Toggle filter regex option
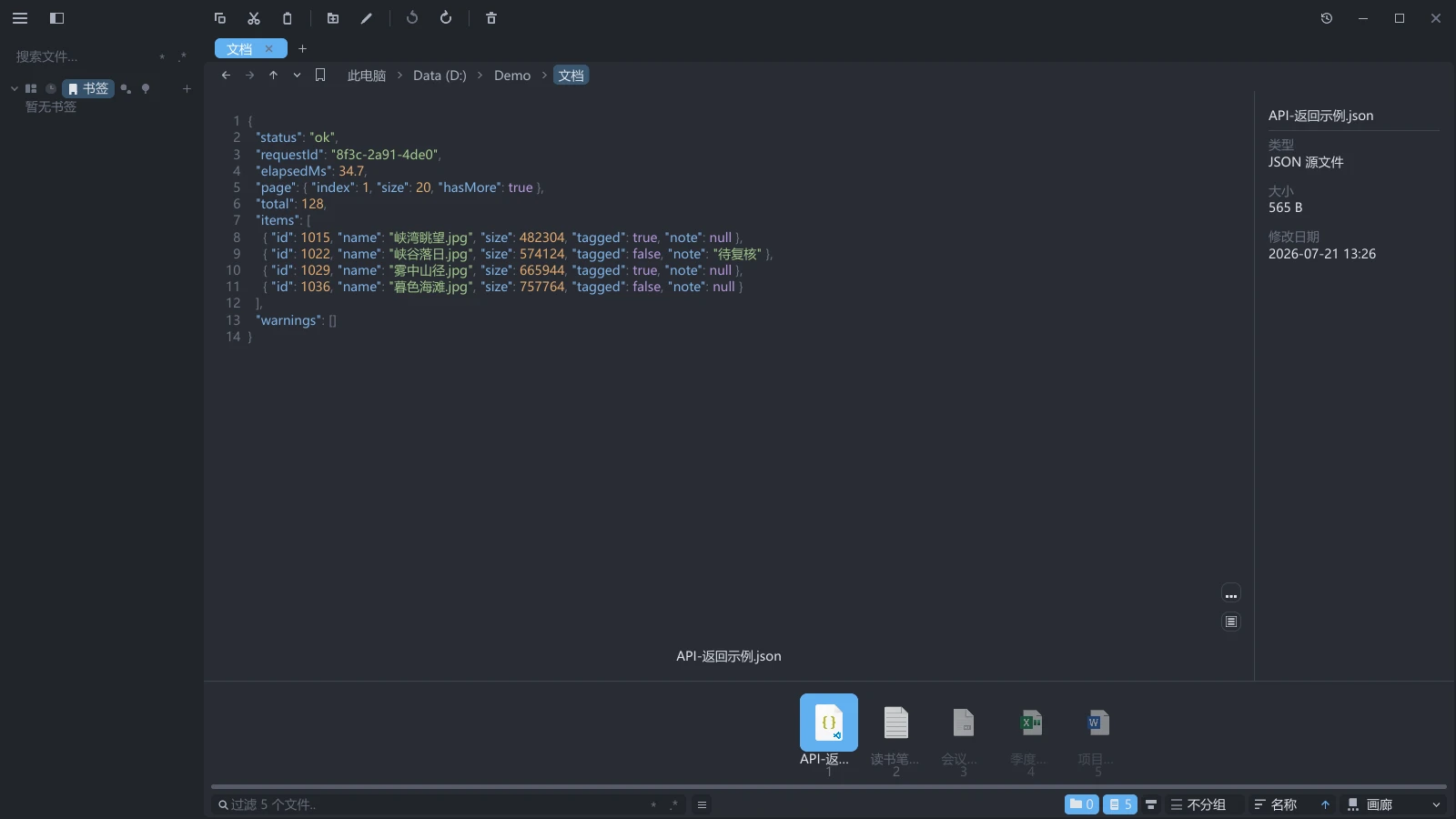 click(x=674, y=804)
